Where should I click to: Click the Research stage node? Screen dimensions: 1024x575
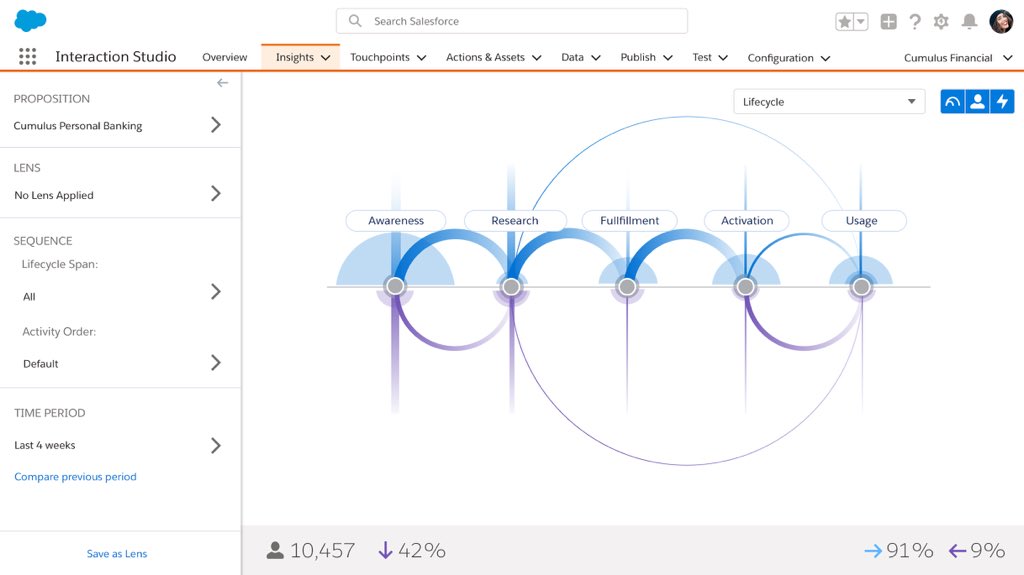click(511, 286)
